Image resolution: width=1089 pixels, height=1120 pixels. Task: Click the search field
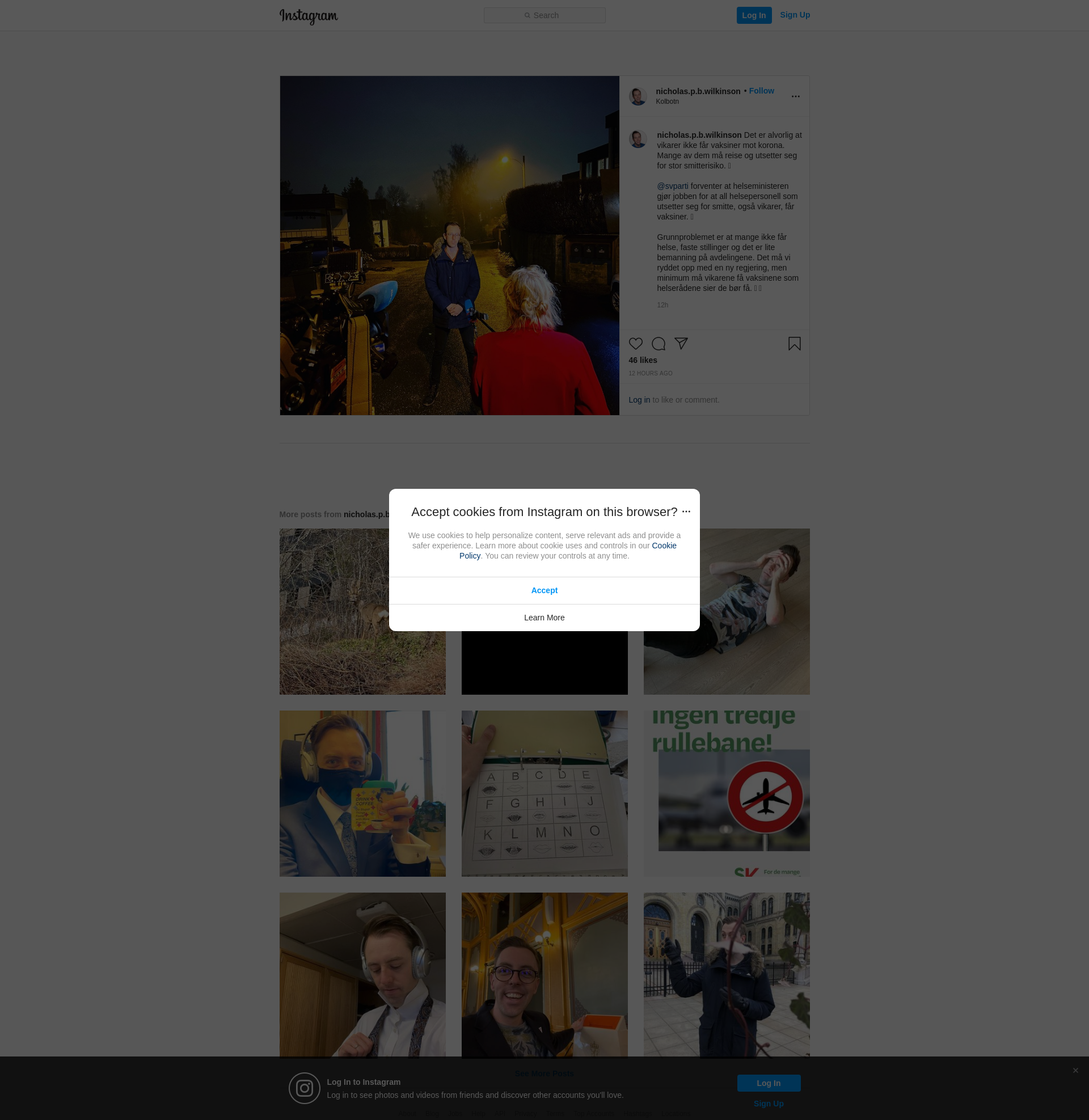pyautogui.click(x=544, y=15)
